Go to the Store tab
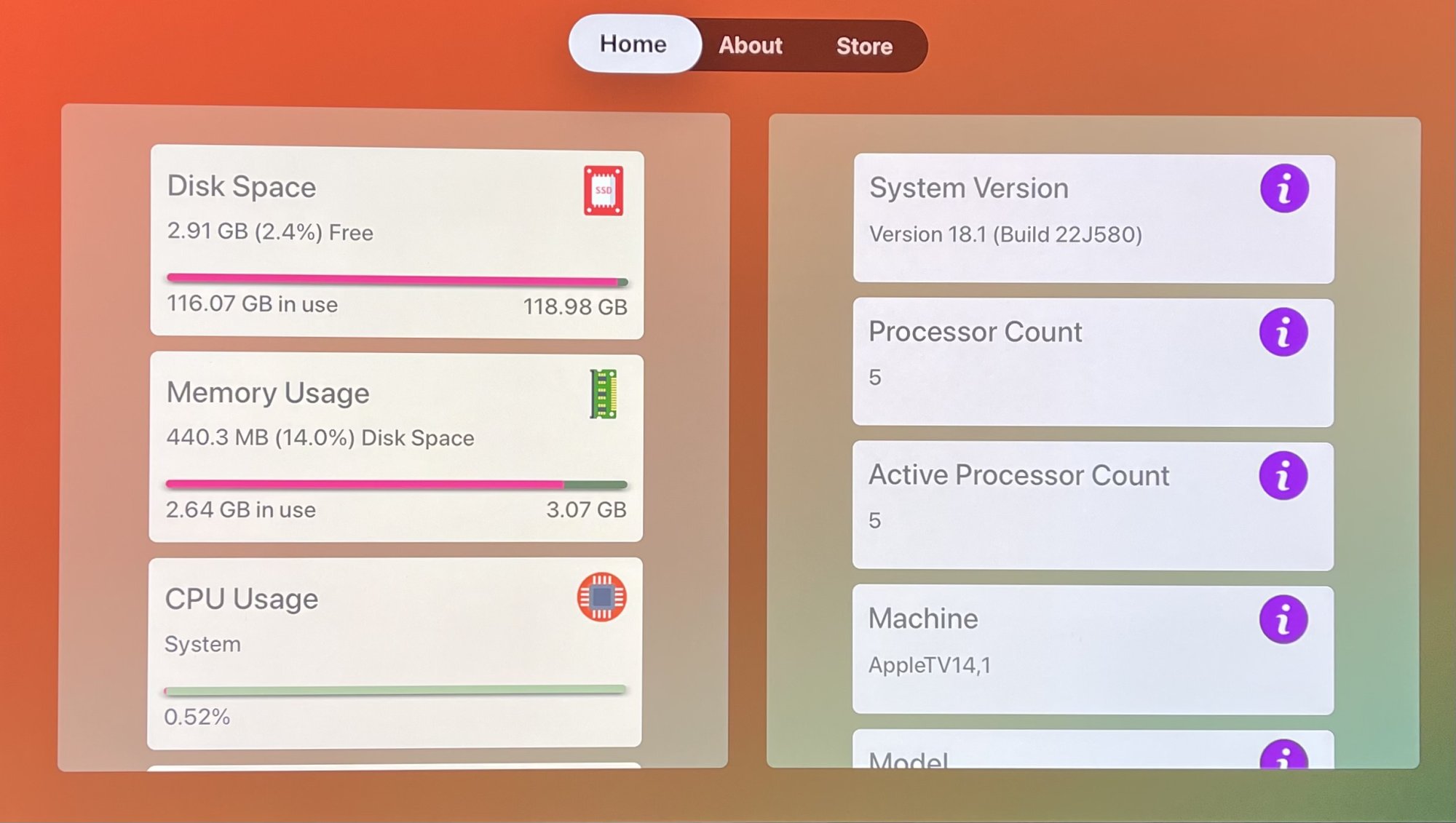1456x823 pixels. 864,47
